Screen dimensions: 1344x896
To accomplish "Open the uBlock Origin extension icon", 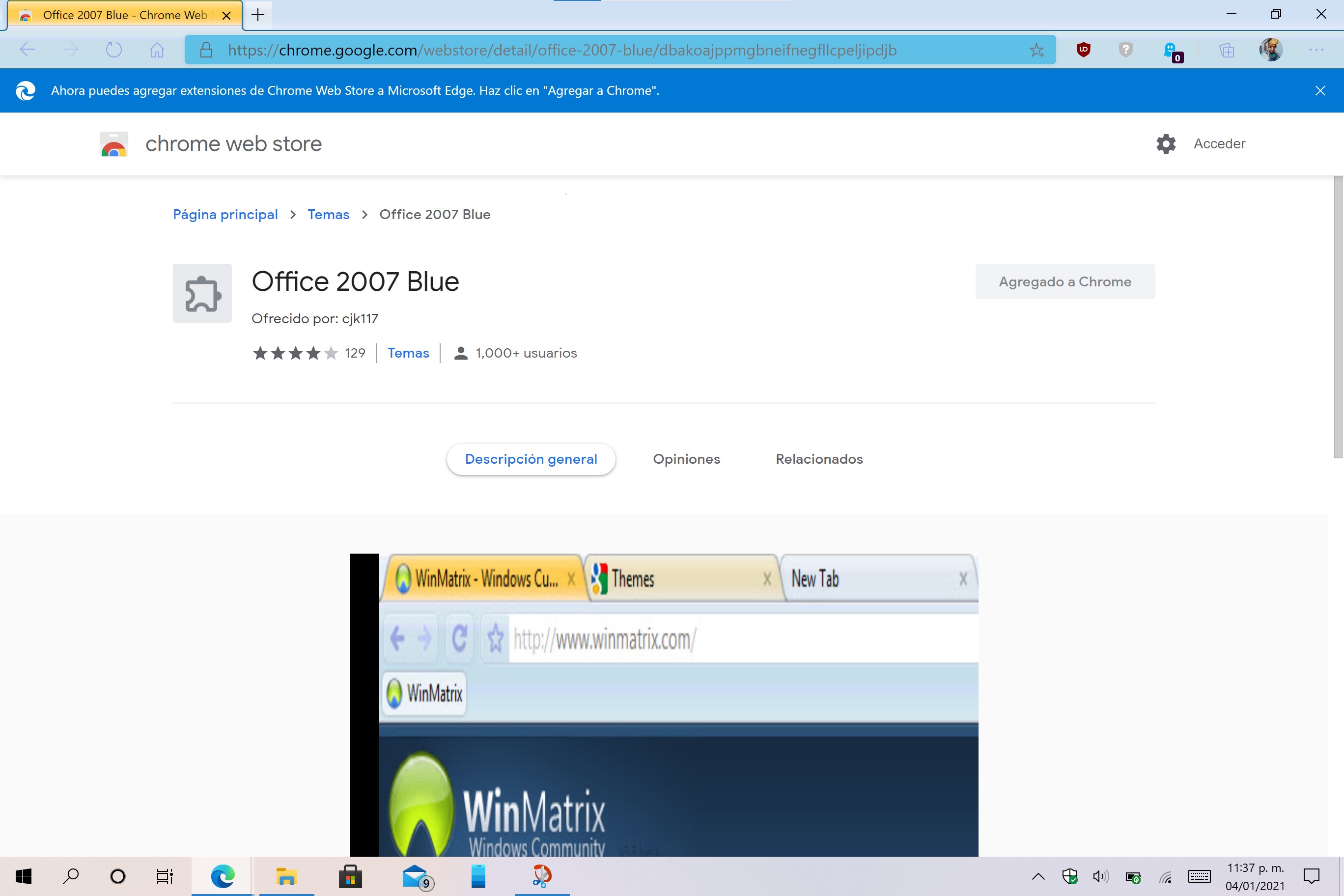I will (x=1084, y=50).
